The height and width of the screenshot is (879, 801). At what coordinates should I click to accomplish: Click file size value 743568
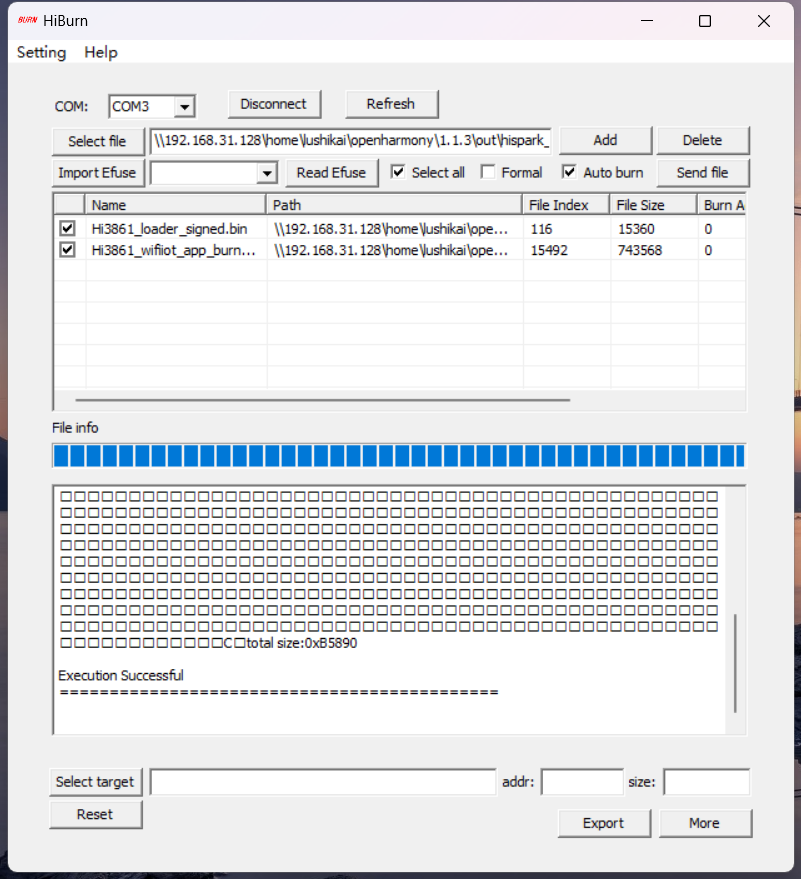(x=640, y=250)
